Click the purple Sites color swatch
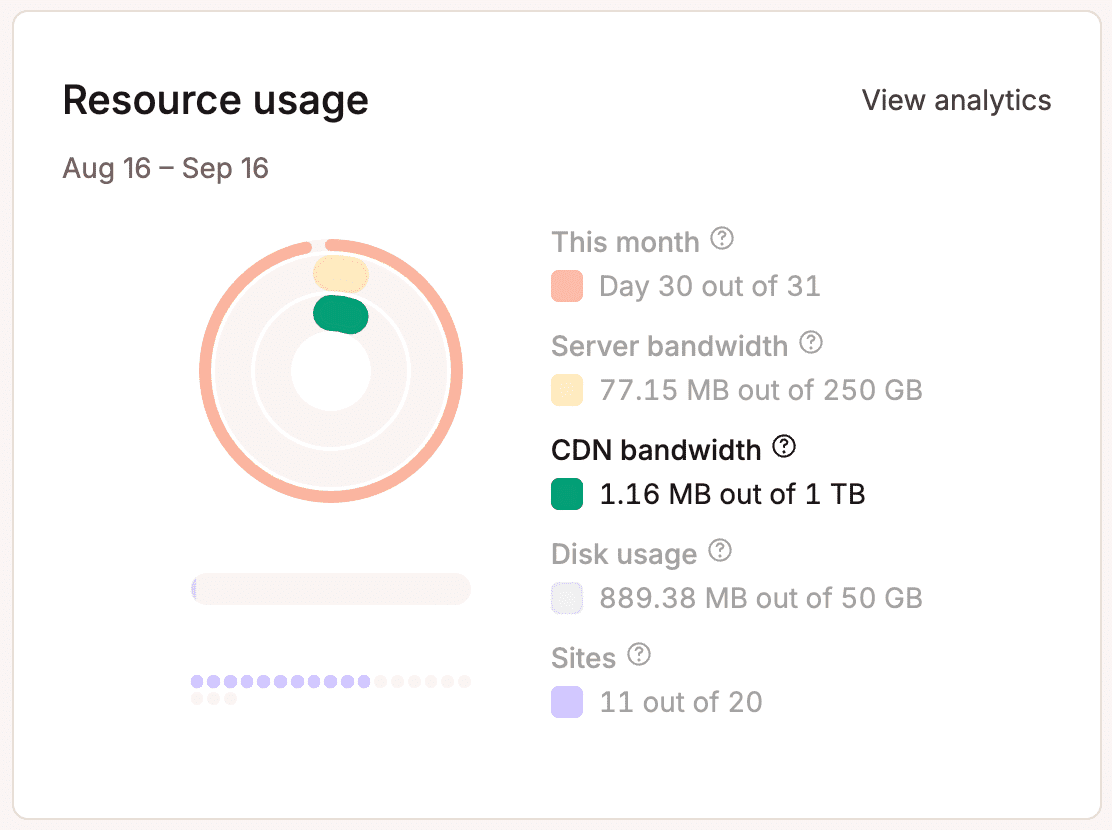The image size is (1112, 830). (566, 701)
